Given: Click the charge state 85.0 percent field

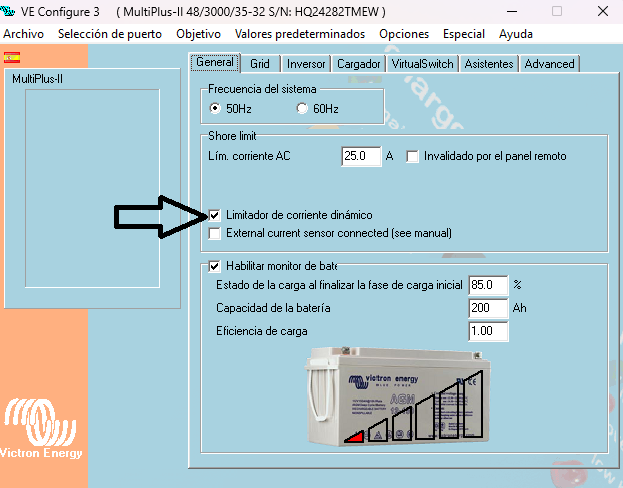Looking at the screenshot, I should pyautogui.click(x=488, y=285).
